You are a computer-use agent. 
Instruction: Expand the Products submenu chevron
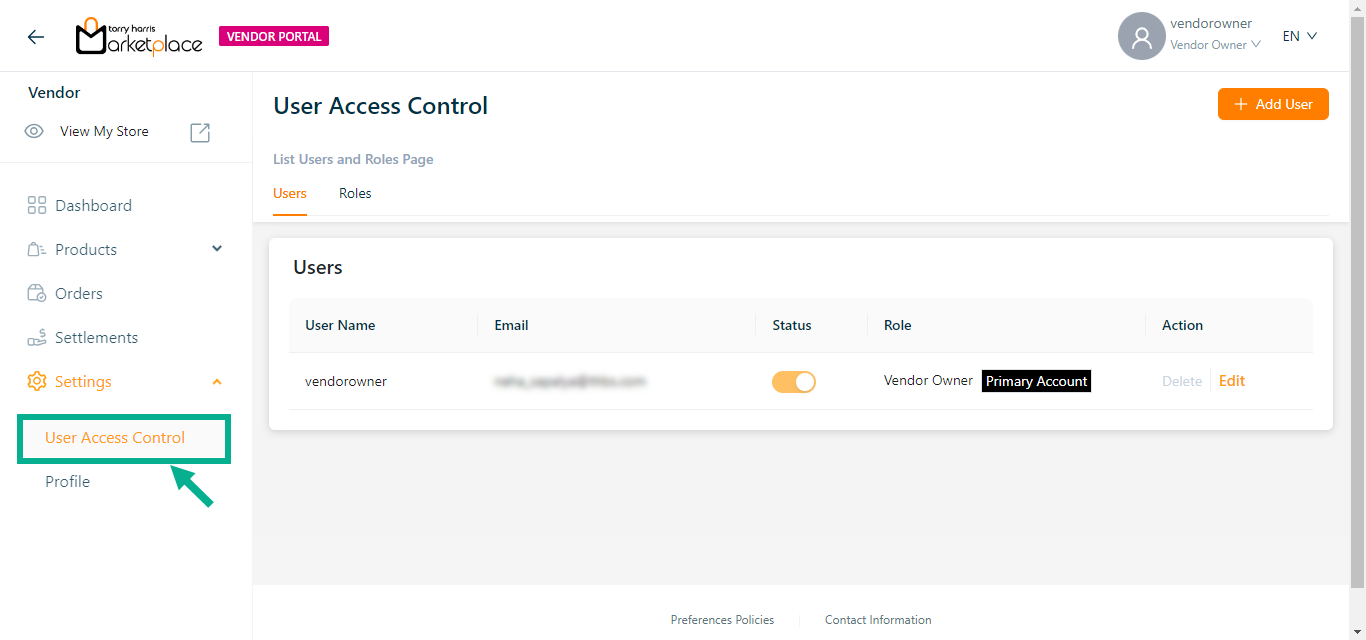217,249
